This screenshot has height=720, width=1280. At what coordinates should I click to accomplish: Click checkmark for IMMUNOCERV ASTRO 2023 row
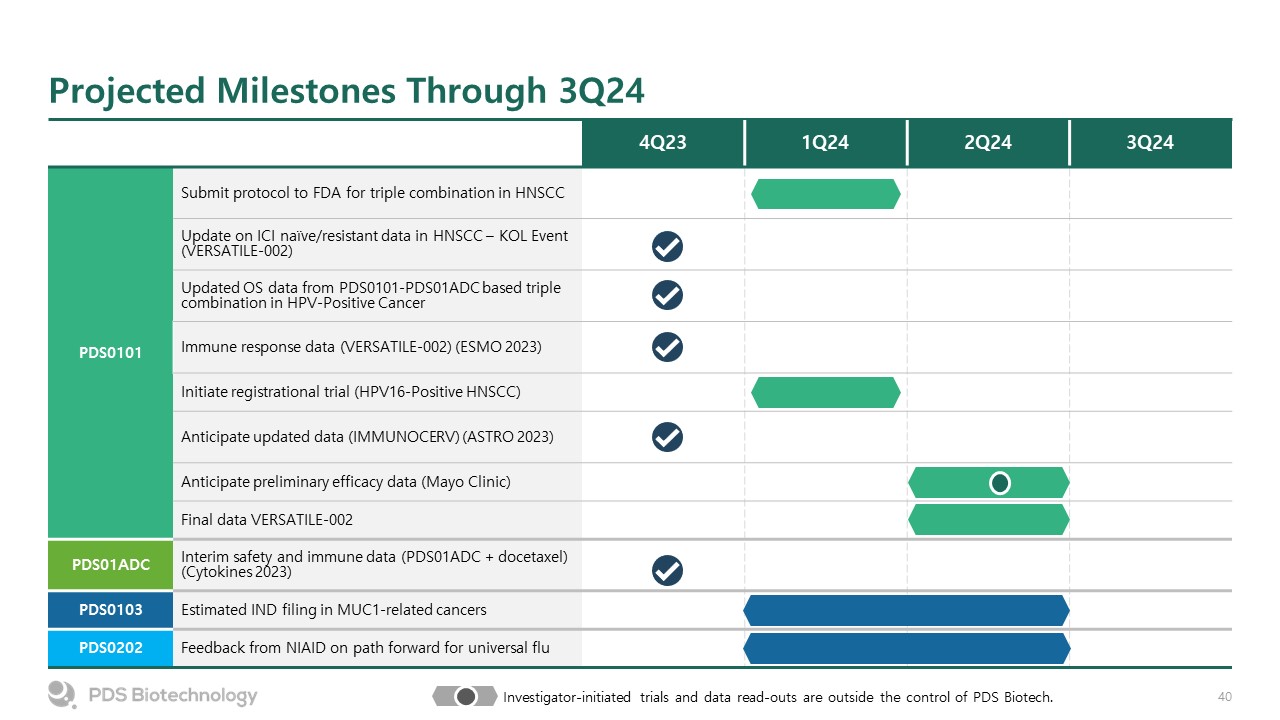coord(667,437)
